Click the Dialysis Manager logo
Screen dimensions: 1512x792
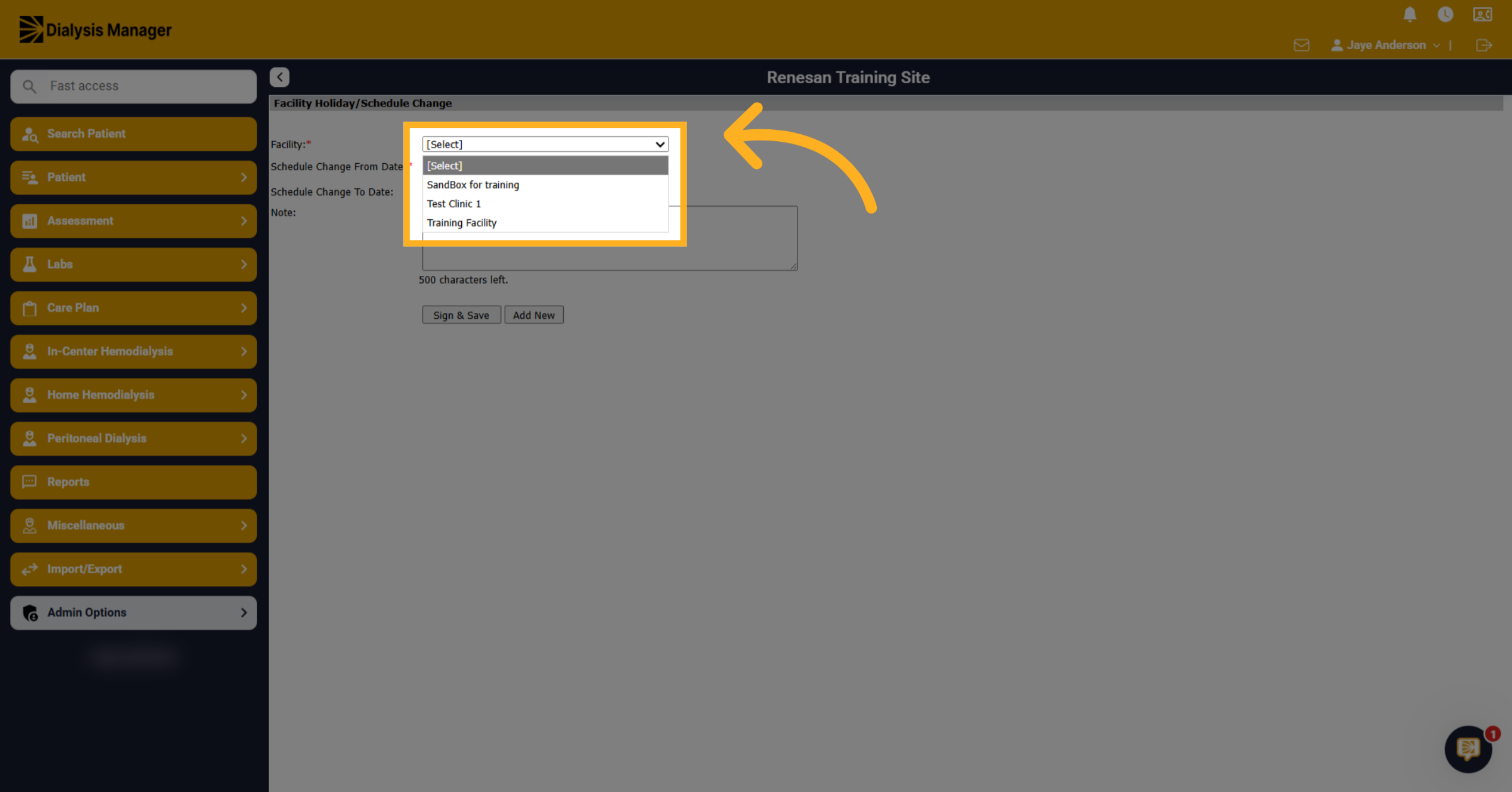click(95, 30)
